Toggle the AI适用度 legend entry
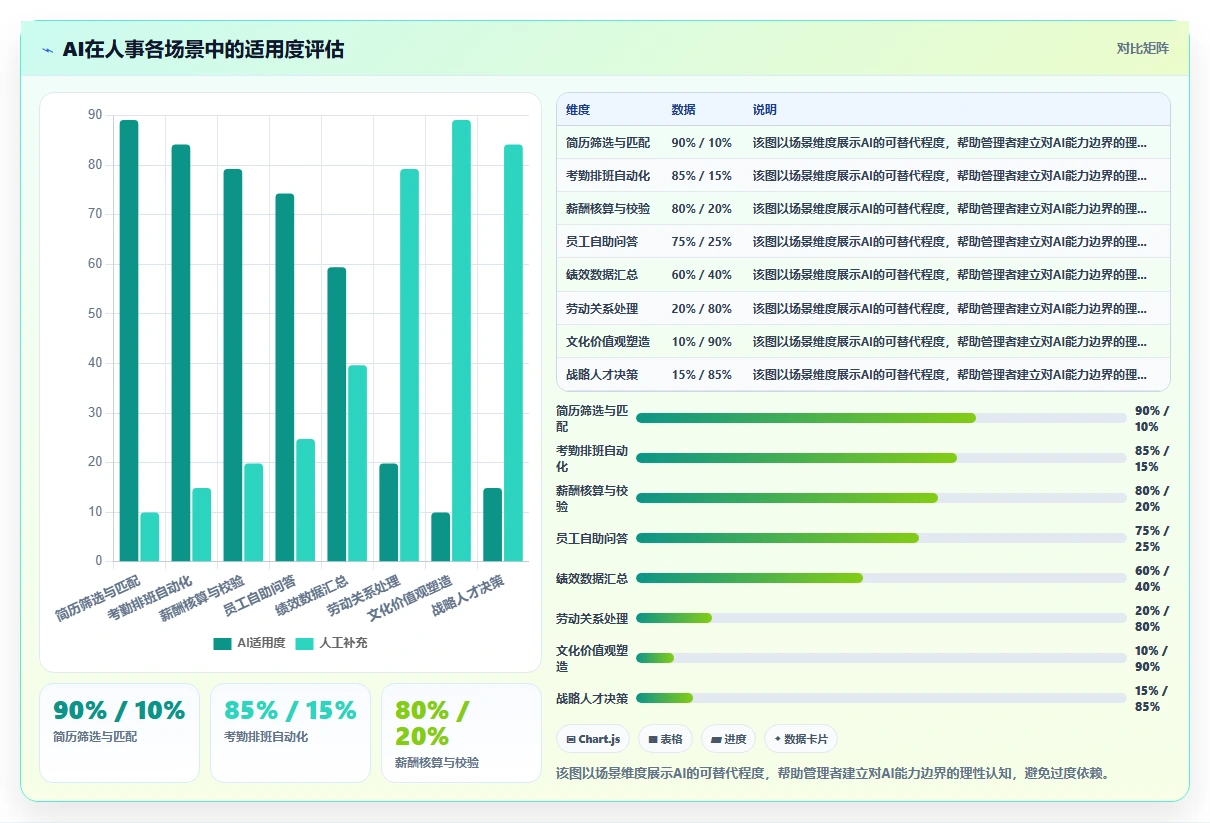This screenshot has height=823, width=1210. (249, 643)
